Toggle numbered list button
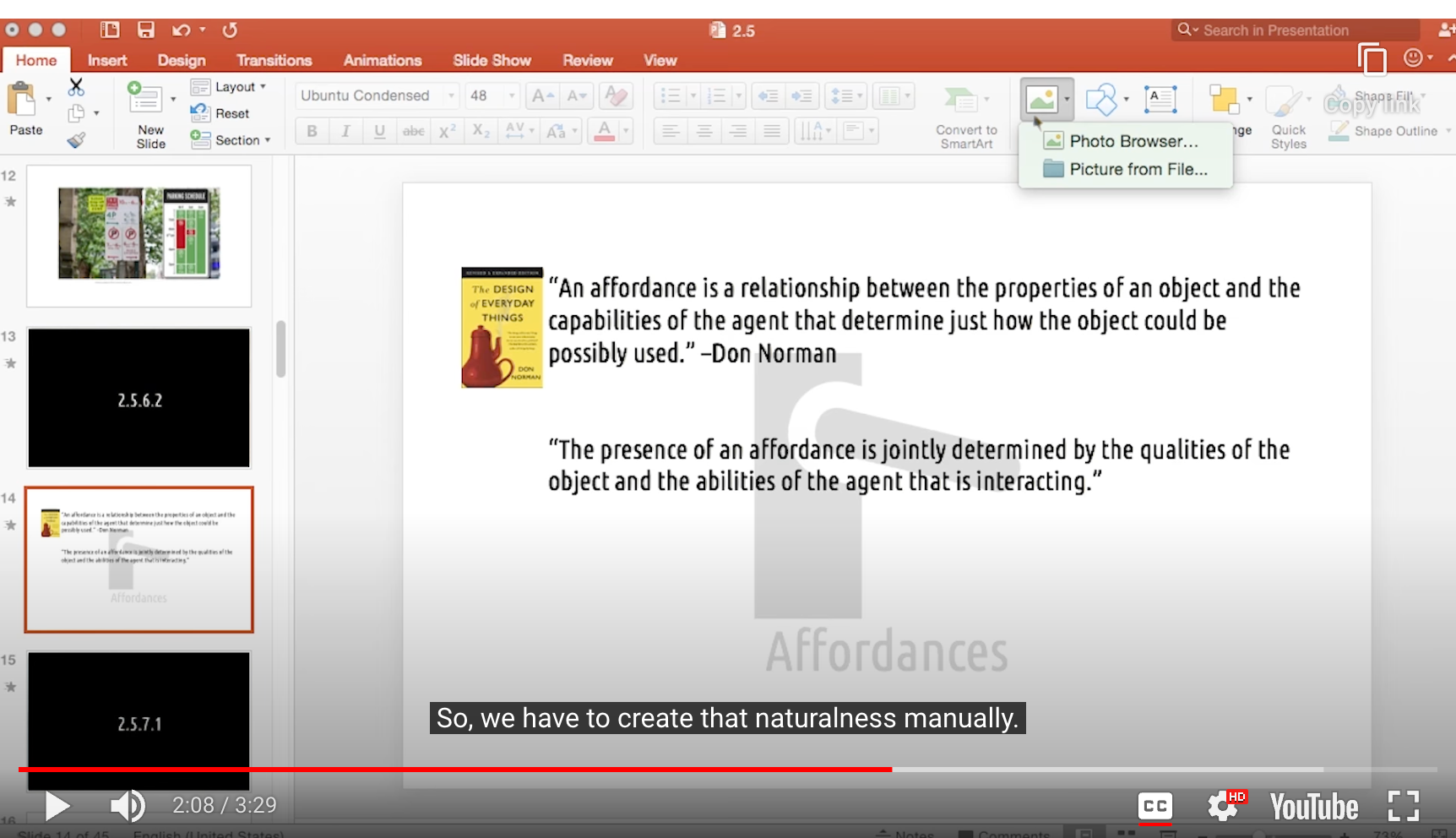 coord(716,96)
